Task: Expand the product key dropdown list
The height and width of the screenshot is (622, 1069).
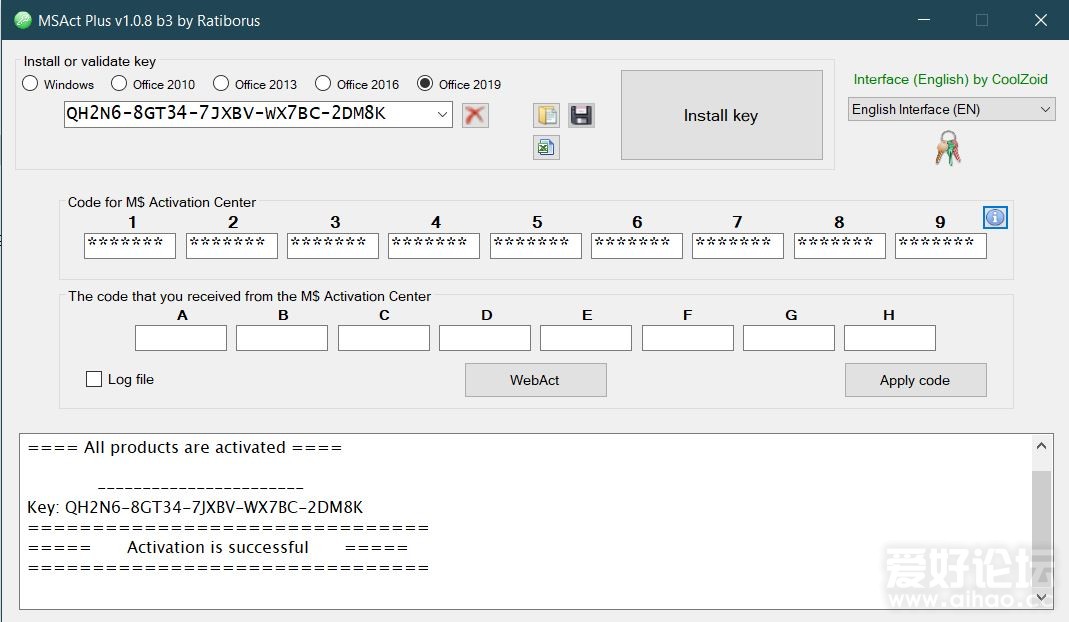Action: pyautogui.click(x=443, y=115)
